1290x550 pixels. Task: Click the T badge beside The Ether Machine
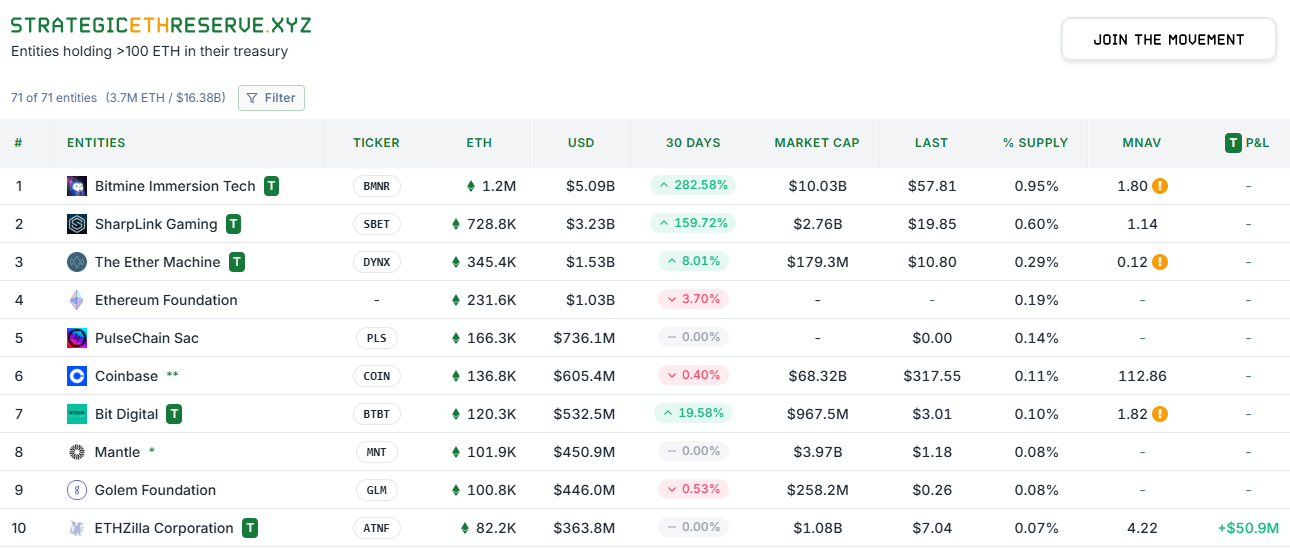coord(237,262)
